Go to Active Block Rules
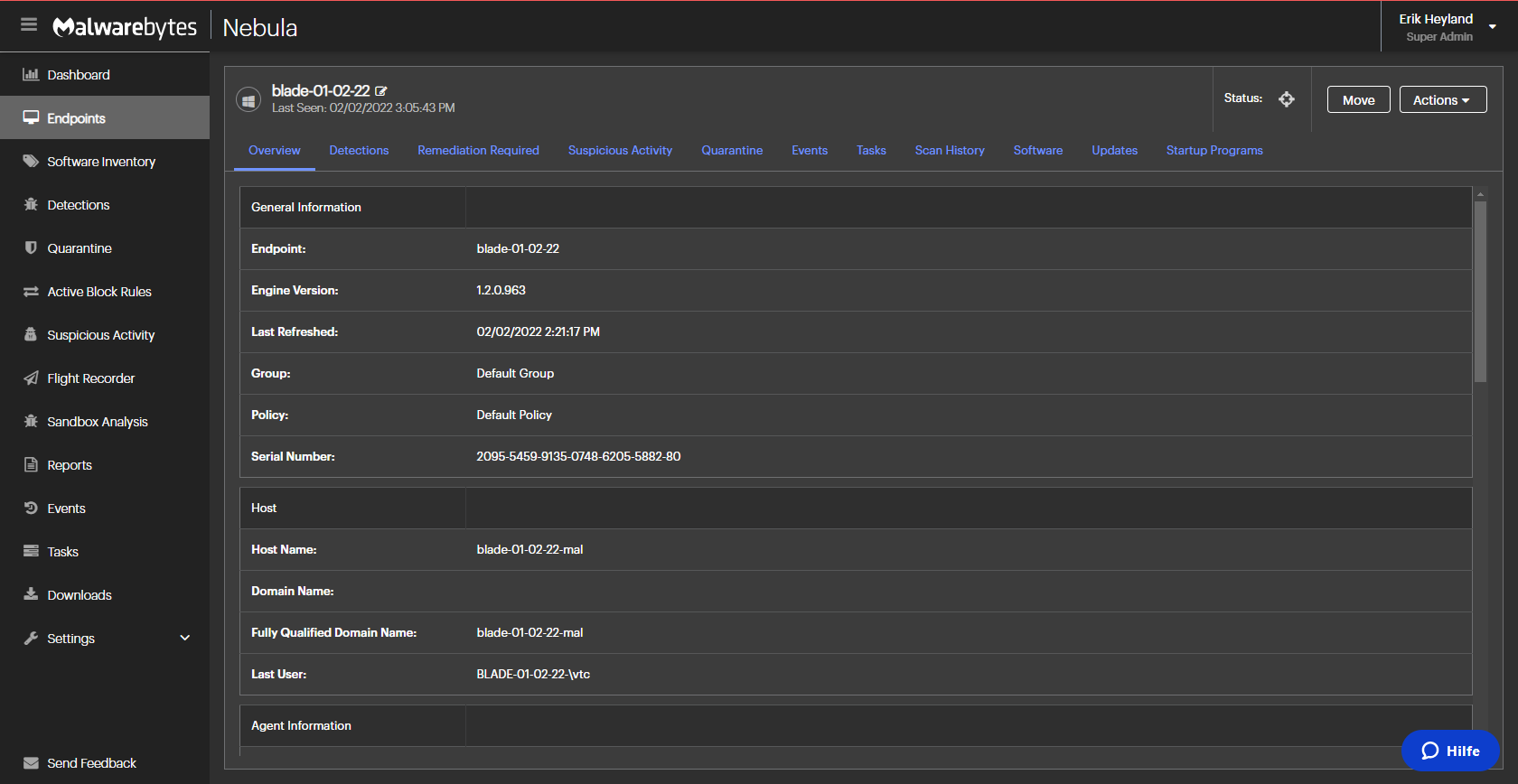 pos(98,292)
